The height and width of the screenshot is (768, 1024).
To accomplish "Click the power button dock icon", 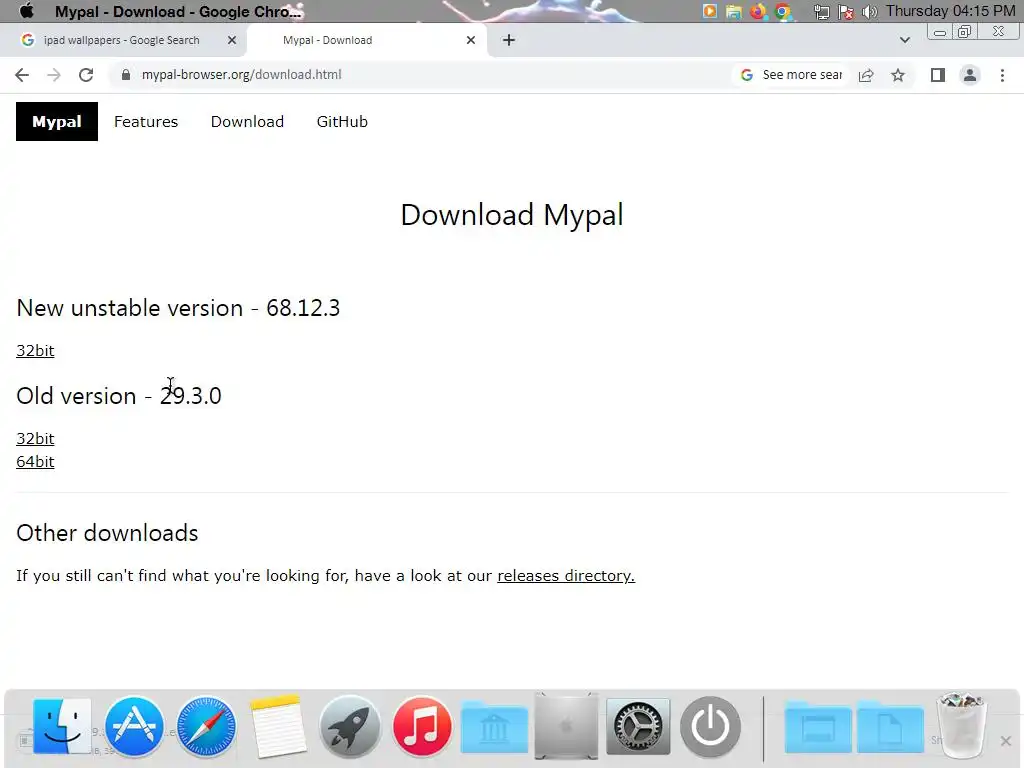I will point(711,726).
